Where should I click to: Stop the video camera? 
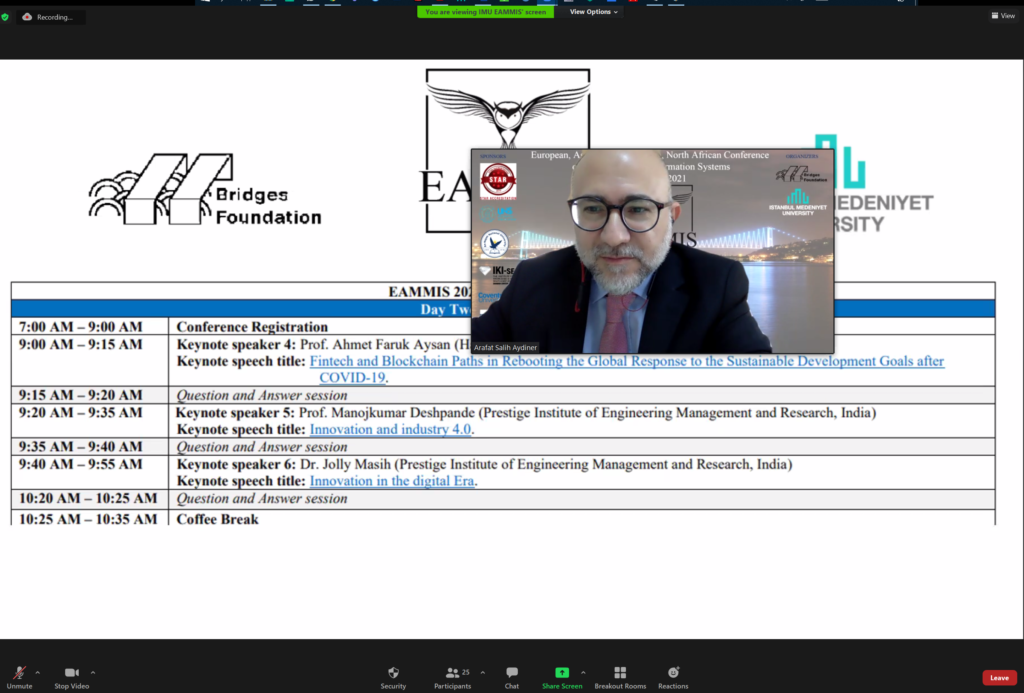pos(72,677)
